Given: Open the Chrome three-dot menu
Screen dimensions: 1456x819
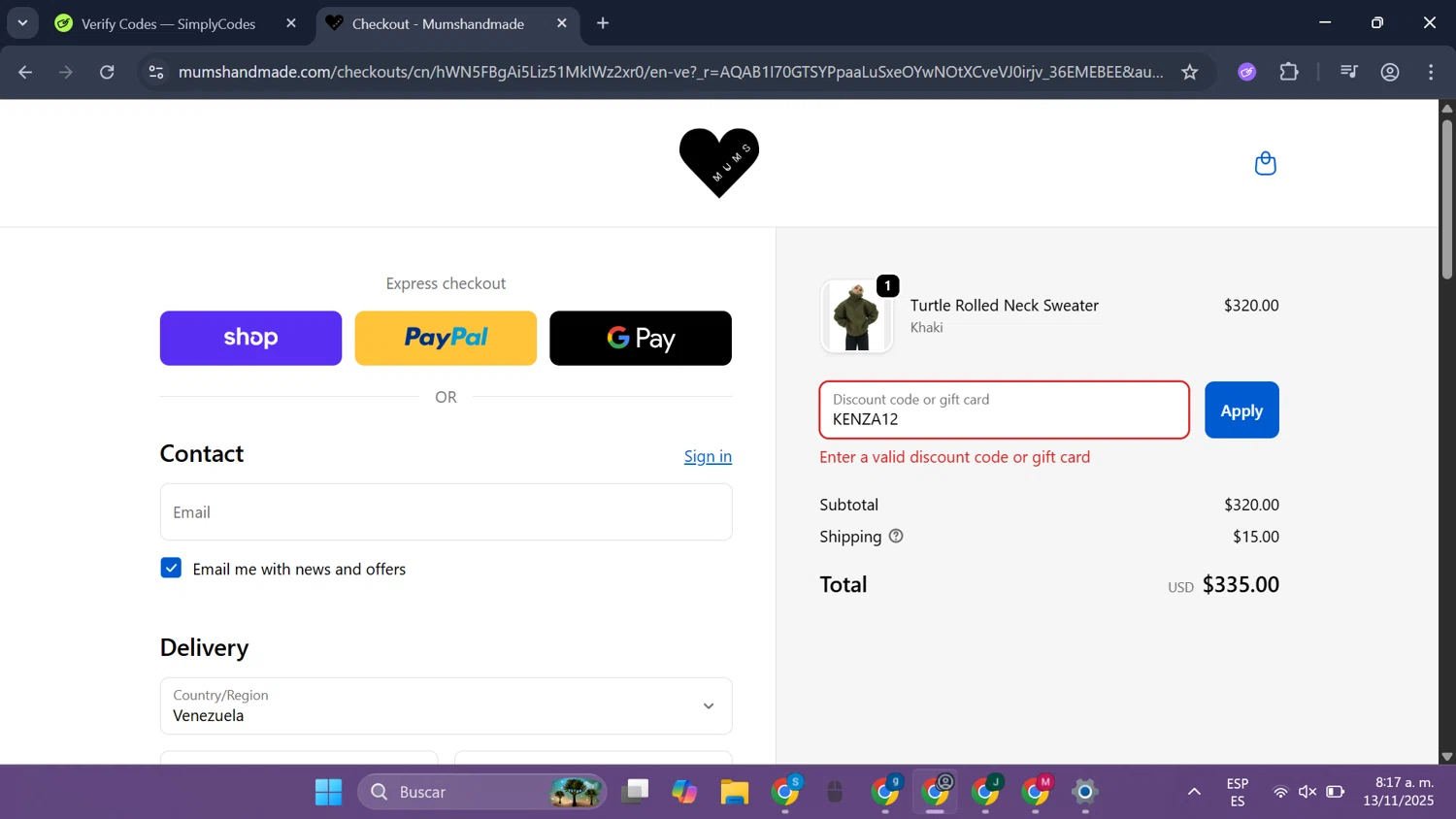Looking at the screenshot, I should [1431, 72].
